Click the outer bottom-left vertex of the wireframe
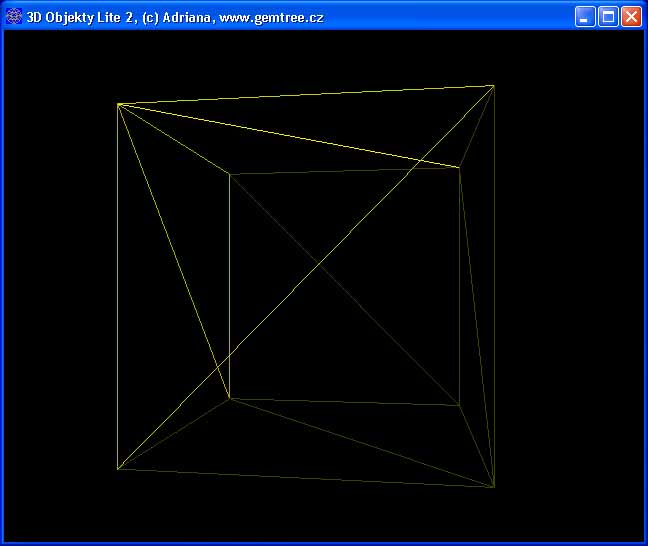The image size is (648, 546). pos(118,468)
